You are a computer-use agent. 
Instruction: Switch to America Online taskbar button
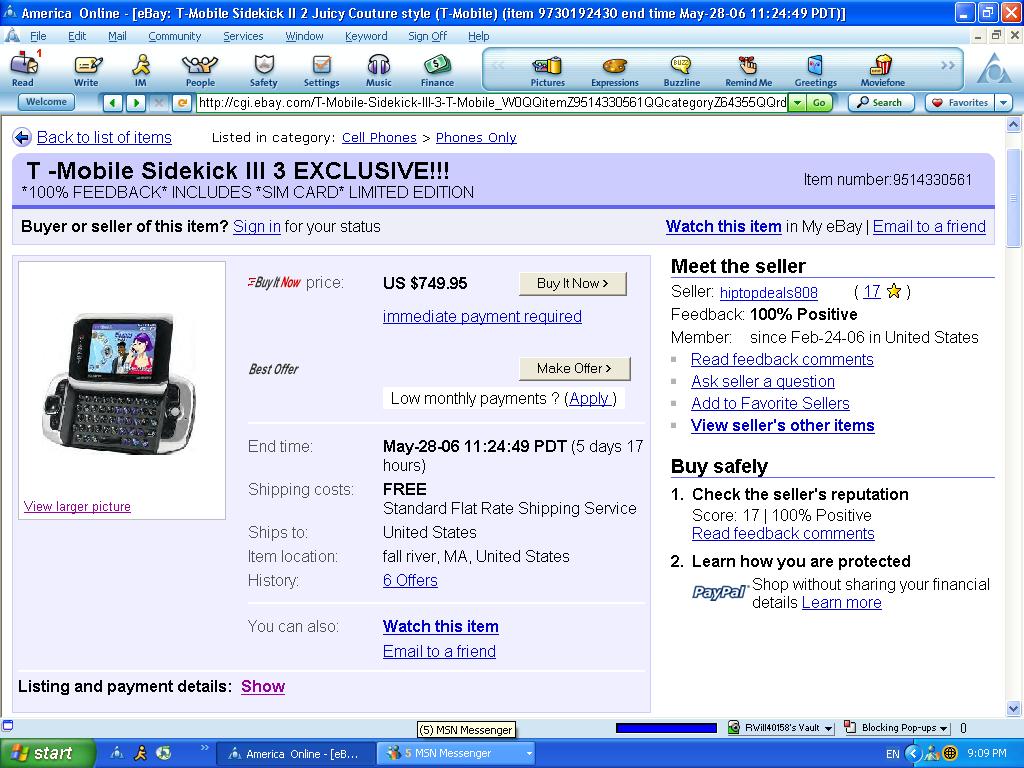tap(295, 754)
